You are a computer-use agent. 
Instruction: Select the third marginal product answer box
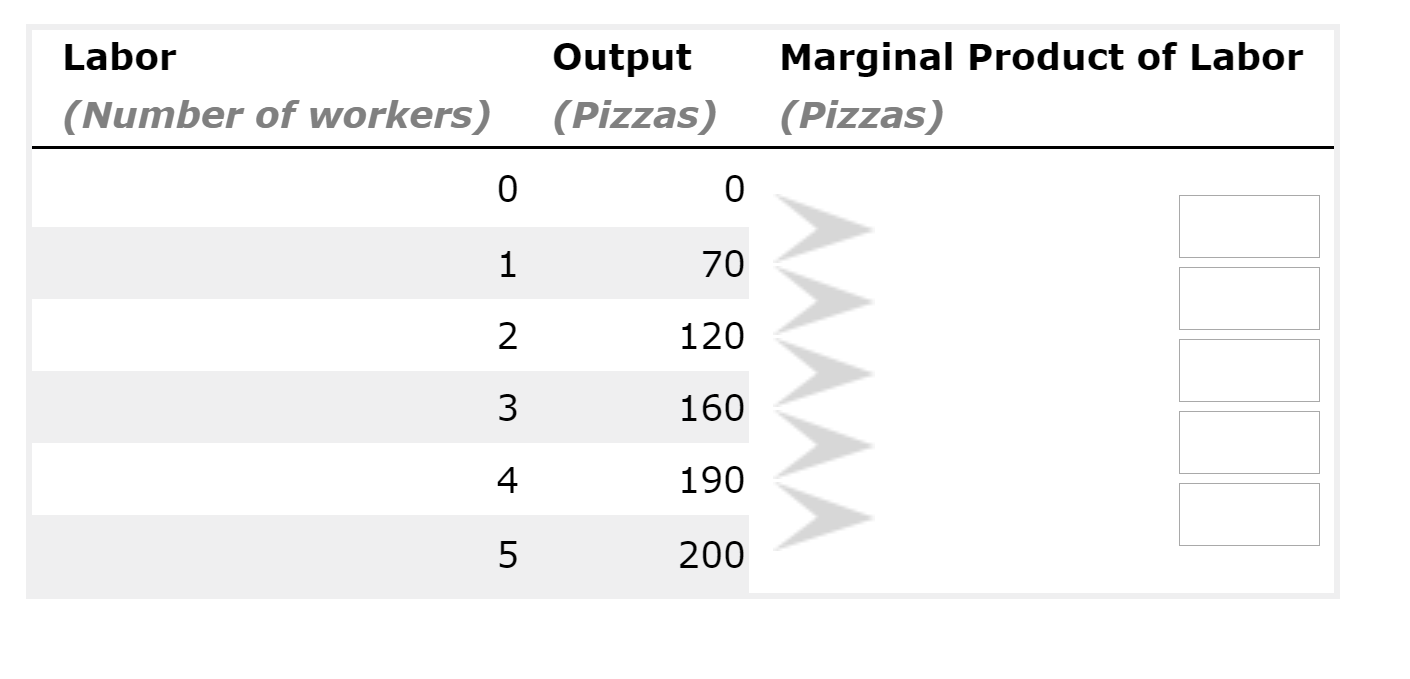pyautogui.click(x=1249, y=371)
